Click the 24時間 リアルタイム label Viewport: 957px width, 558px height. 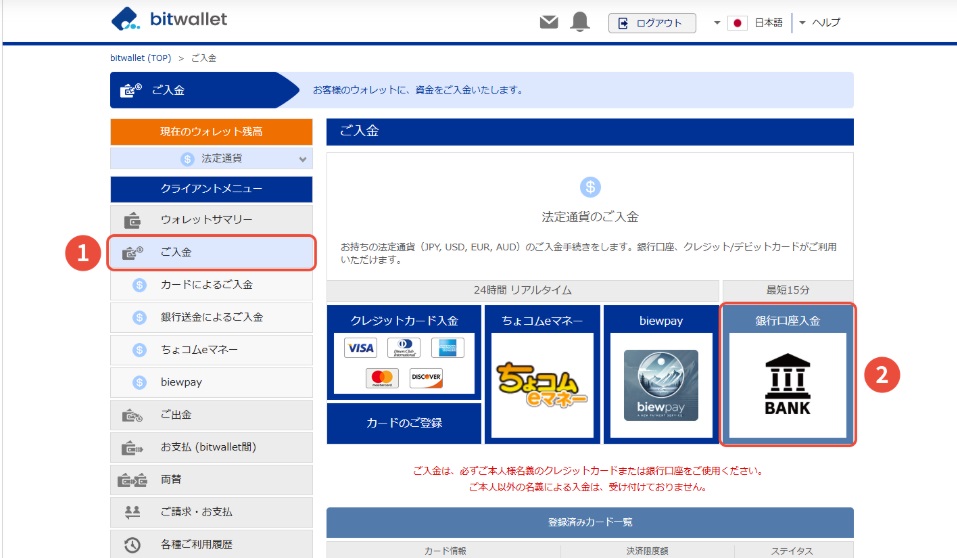click(522, 290)
